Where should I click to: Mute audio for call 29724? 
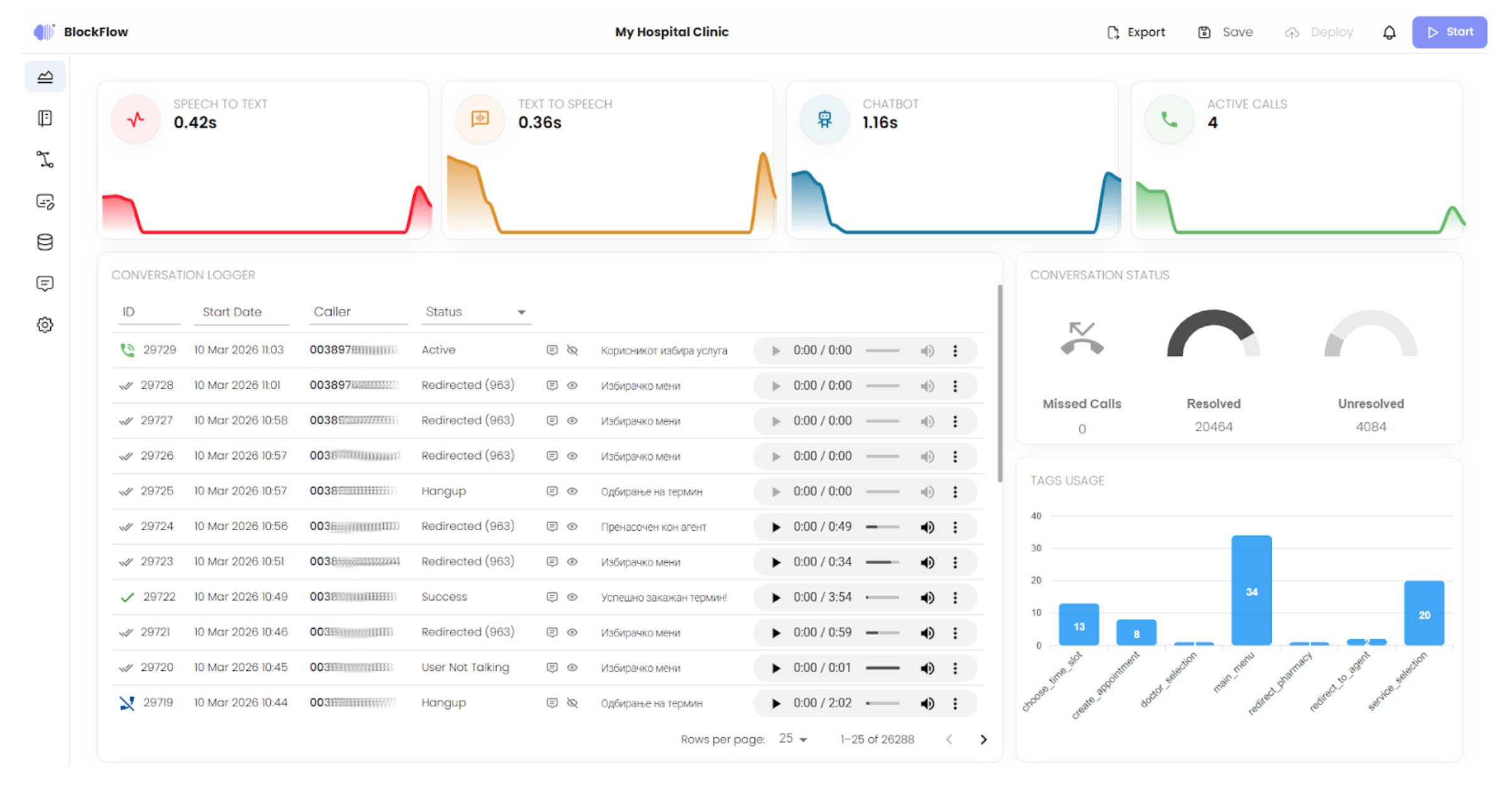(x=927, y=527)
